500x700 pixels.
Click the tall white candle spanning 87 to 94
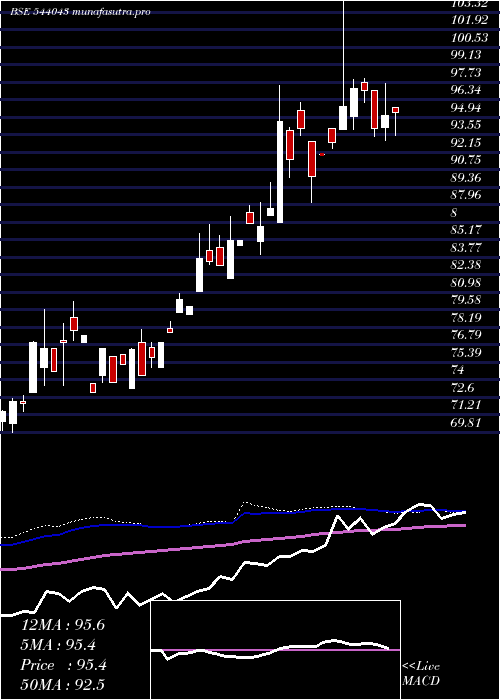coord(280,172)
